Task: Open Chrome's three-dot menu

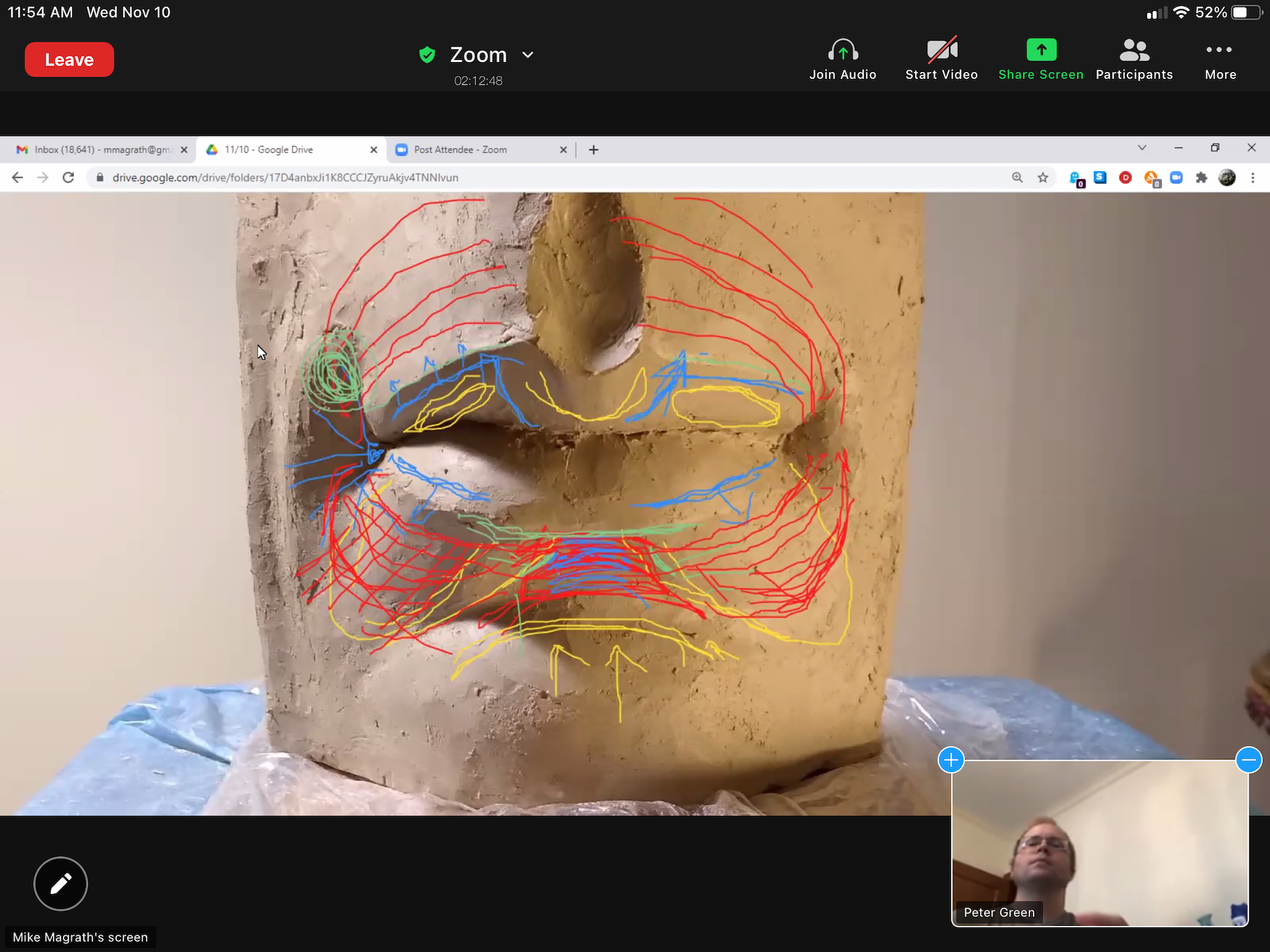Action: pyautogui.click(x=1253, y=178)
